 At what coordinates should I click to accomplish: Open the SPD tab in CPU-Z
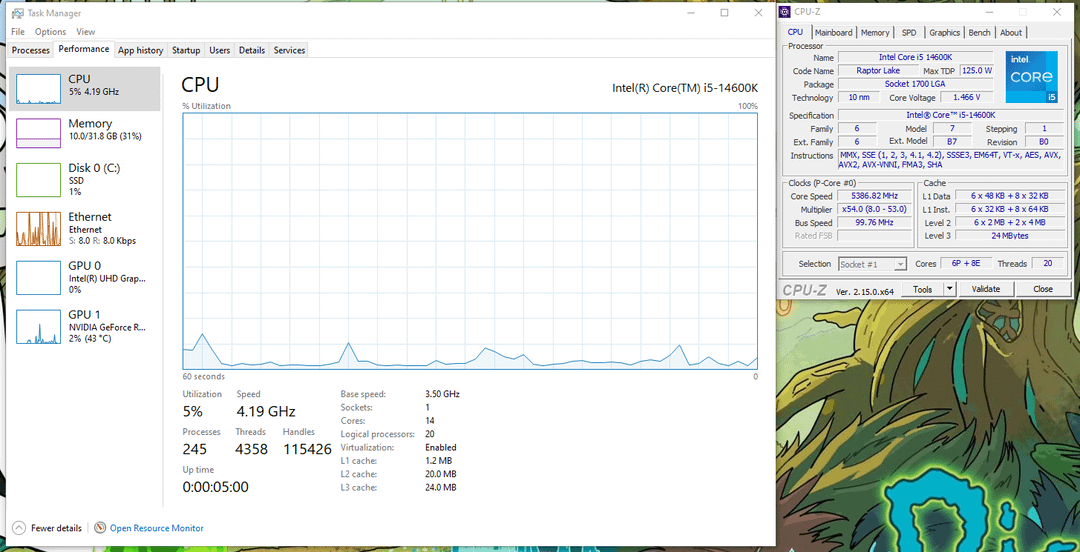coord(908,32)
